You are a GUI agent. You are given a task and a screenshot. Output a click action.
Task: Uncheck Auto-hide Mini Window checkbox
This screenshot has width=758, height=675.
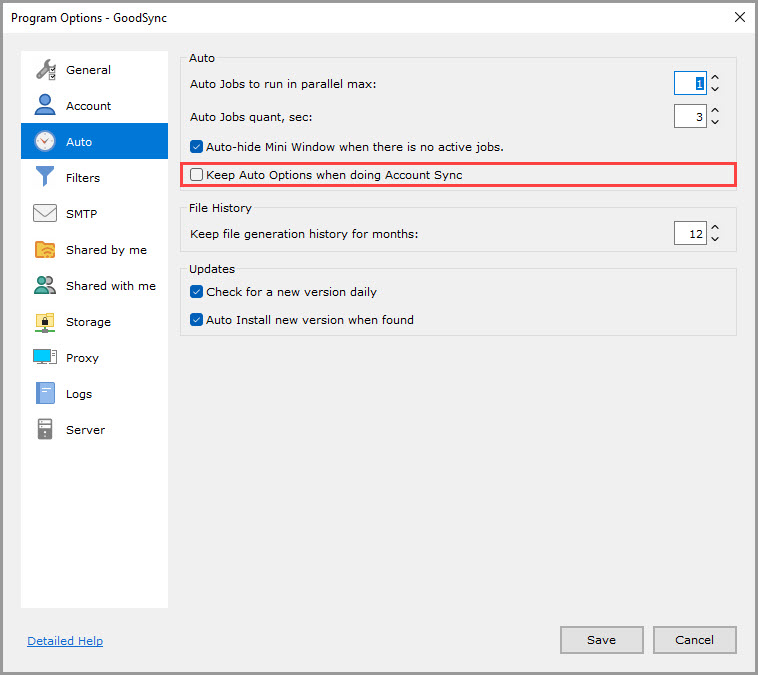pos(196,147)
